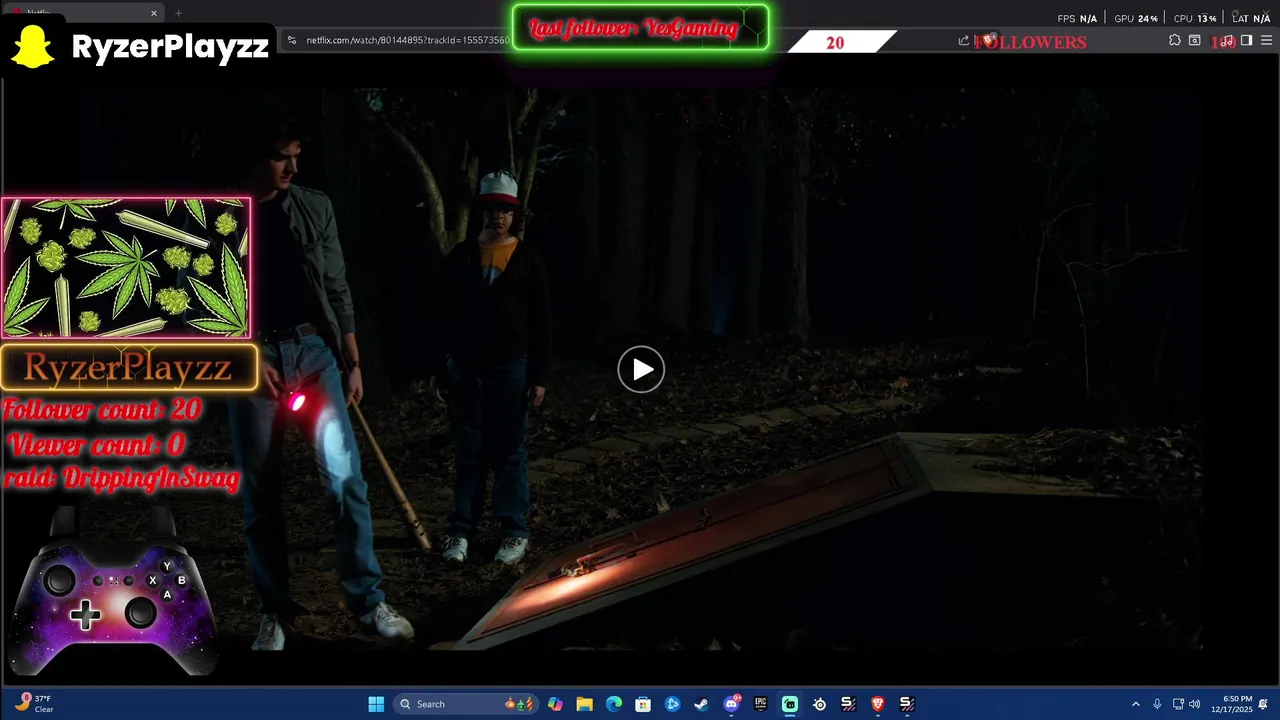Launch Copilot from the taskbar
The image size is (1280, 720).
(555, 704)
